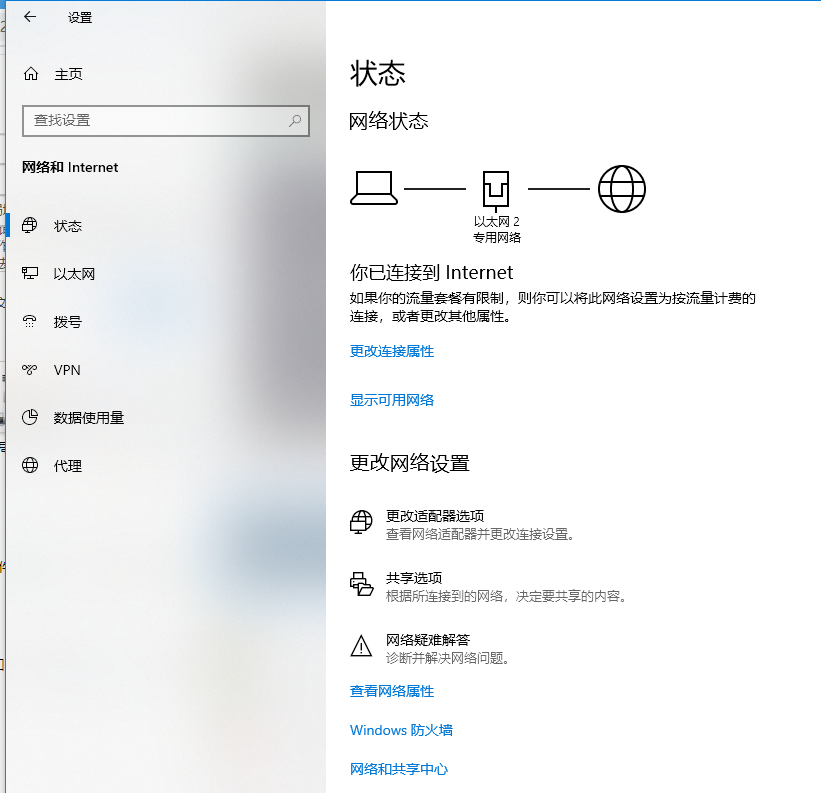The image size is (821, 793).
Task: Click the Home (主页) icon
Action: coord(31,74)
